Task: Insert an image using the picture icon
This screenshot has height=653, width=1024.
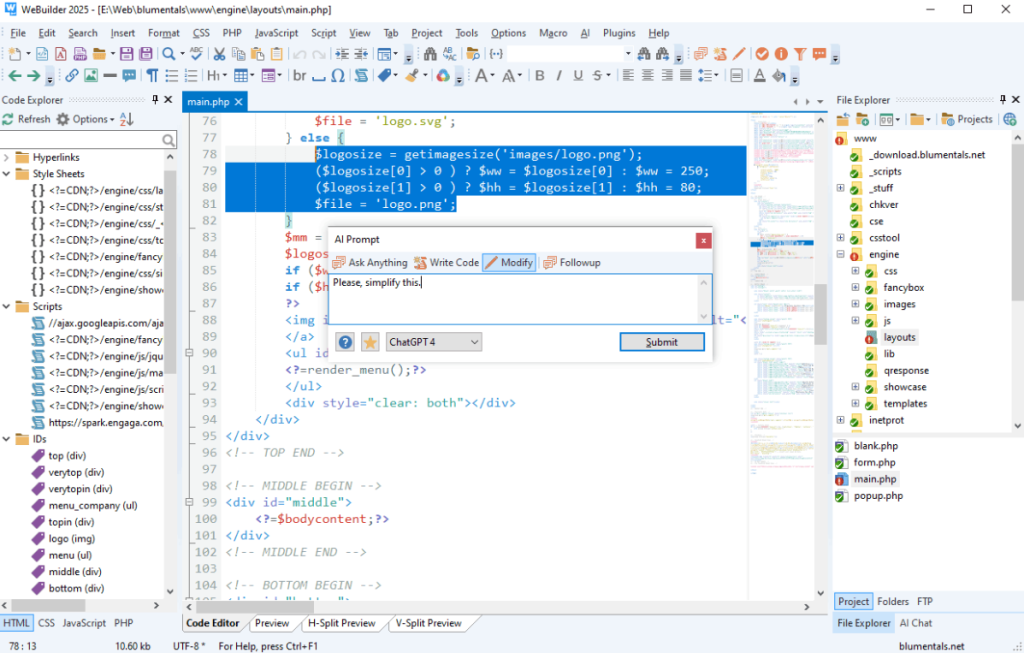Action: tap(91, 76)
